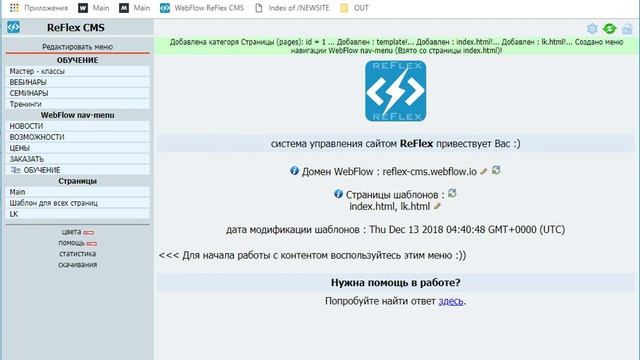
Task: Reload WebFlow domain with refresh icon
Action: click(496, 170)
